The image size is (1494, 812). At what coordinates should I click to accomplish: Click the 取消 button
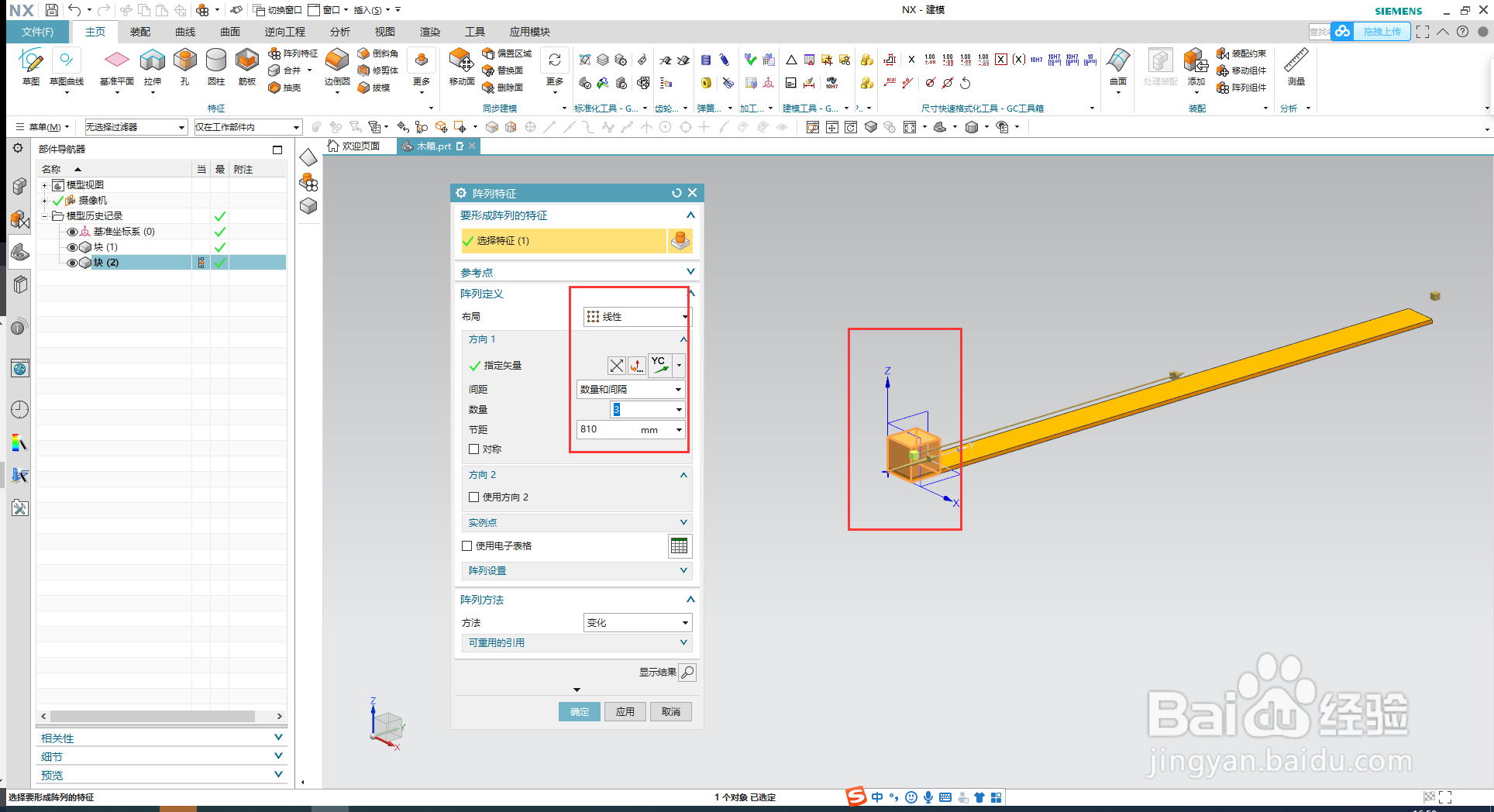pyautogui.click(x=670, y=711)
